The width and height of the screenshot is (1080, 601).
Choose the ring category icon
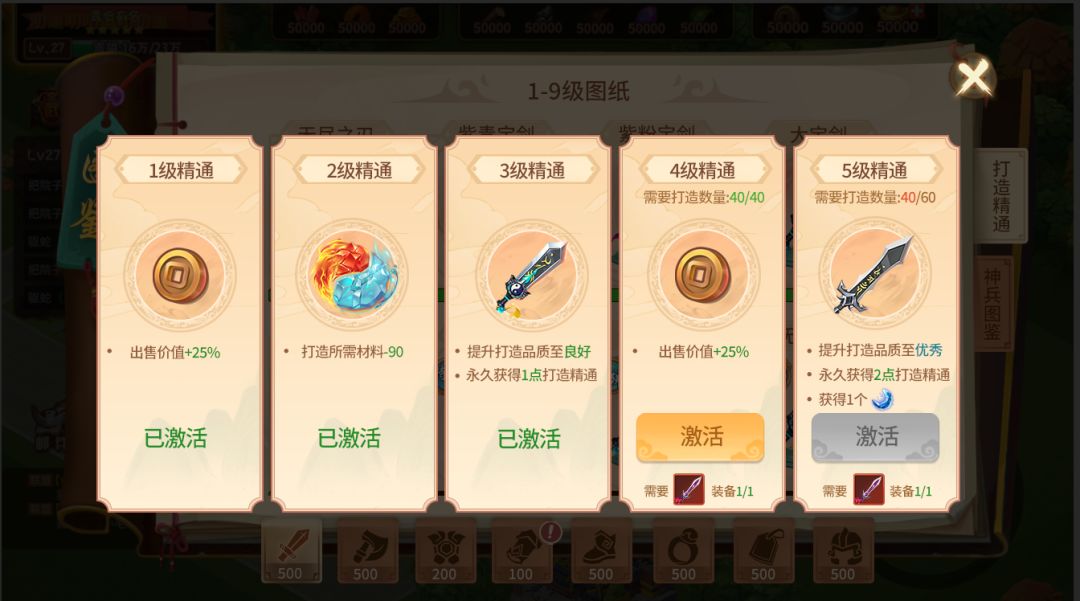pos(683,551)
